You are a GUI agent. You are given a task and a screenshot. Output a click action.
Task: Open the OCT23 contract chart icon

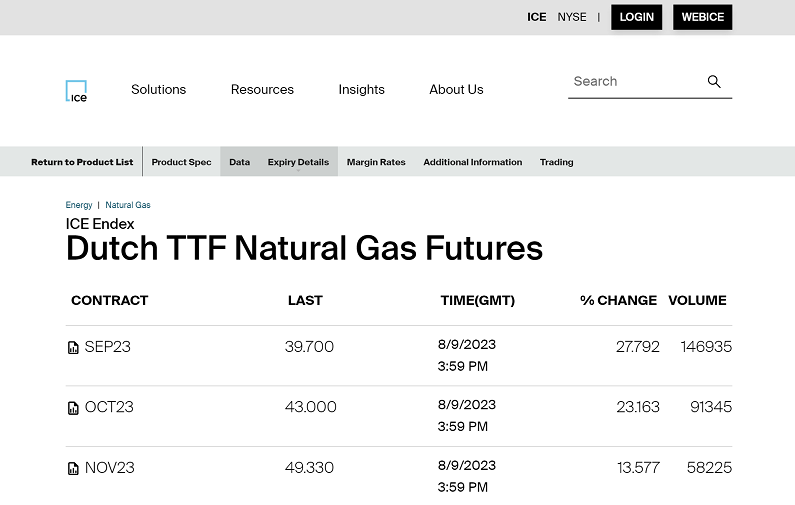coord(73,408)
